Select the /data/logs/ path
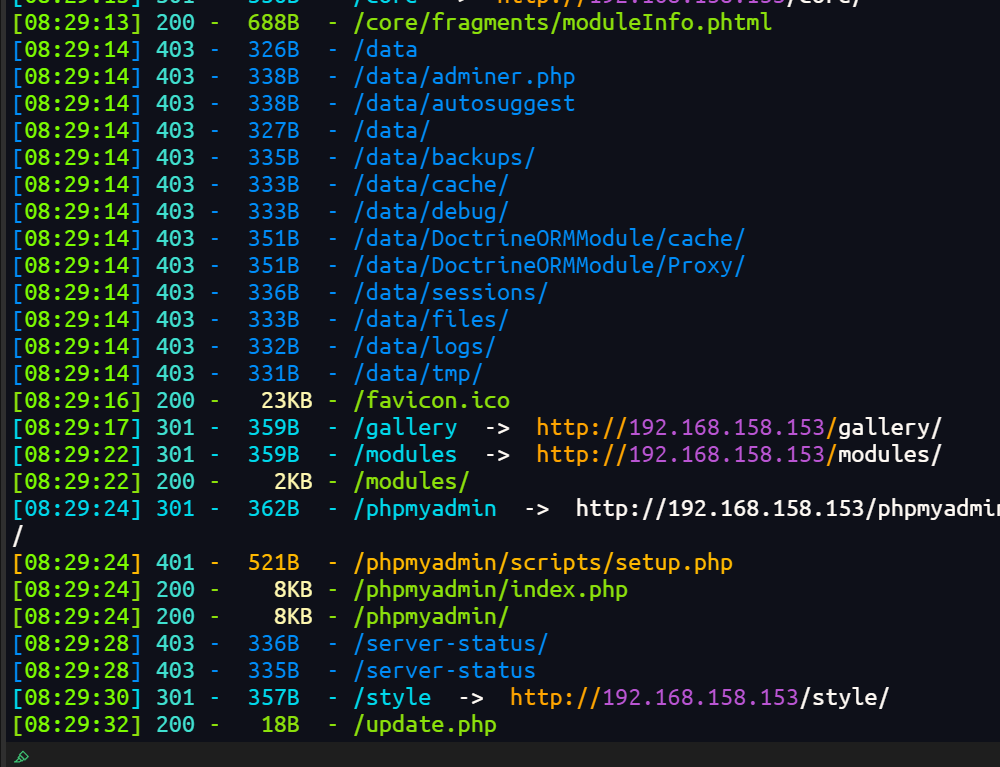The image size is (1000, 767). coord(424,347)
